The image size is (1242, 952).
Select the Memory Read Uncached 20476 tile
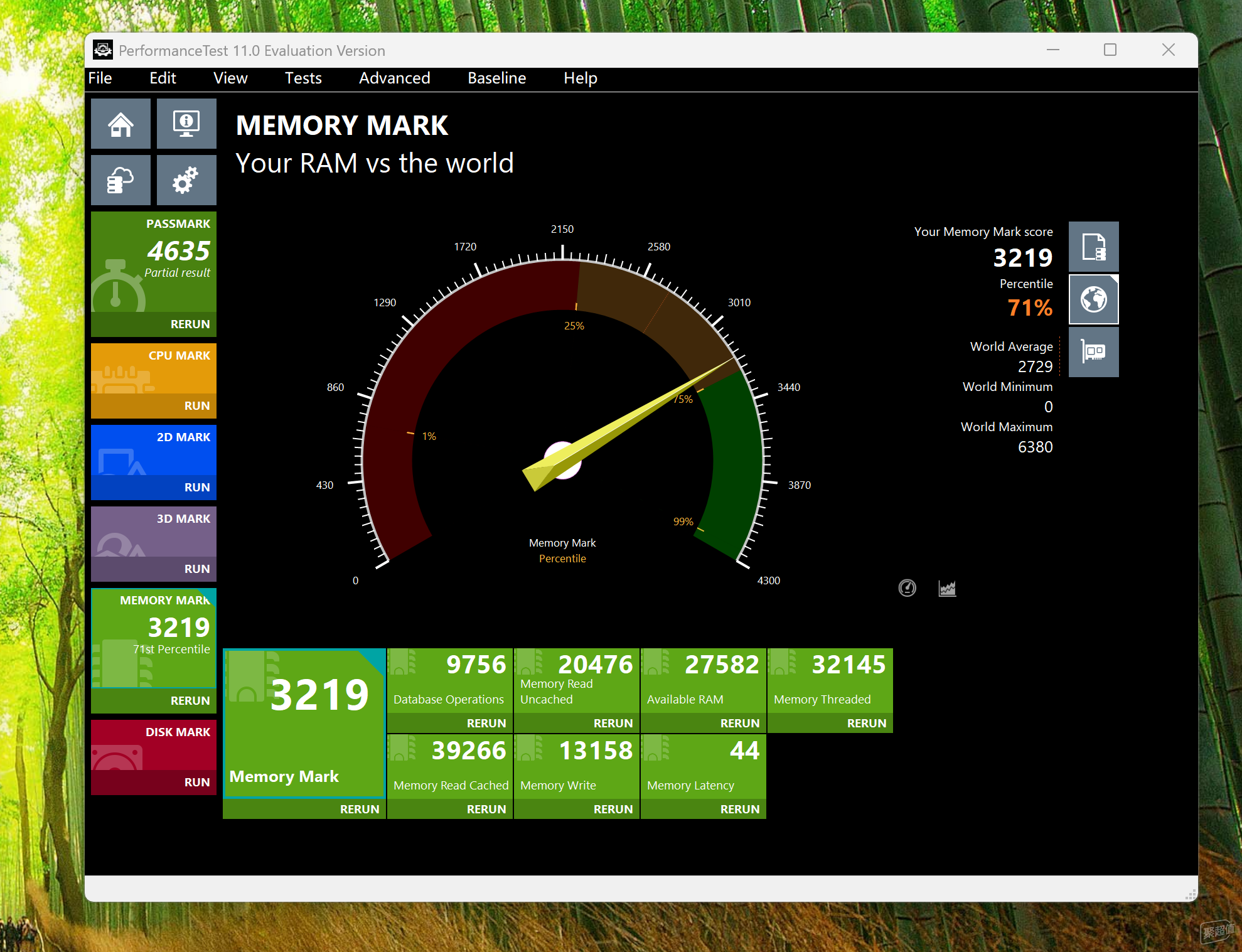577,681
